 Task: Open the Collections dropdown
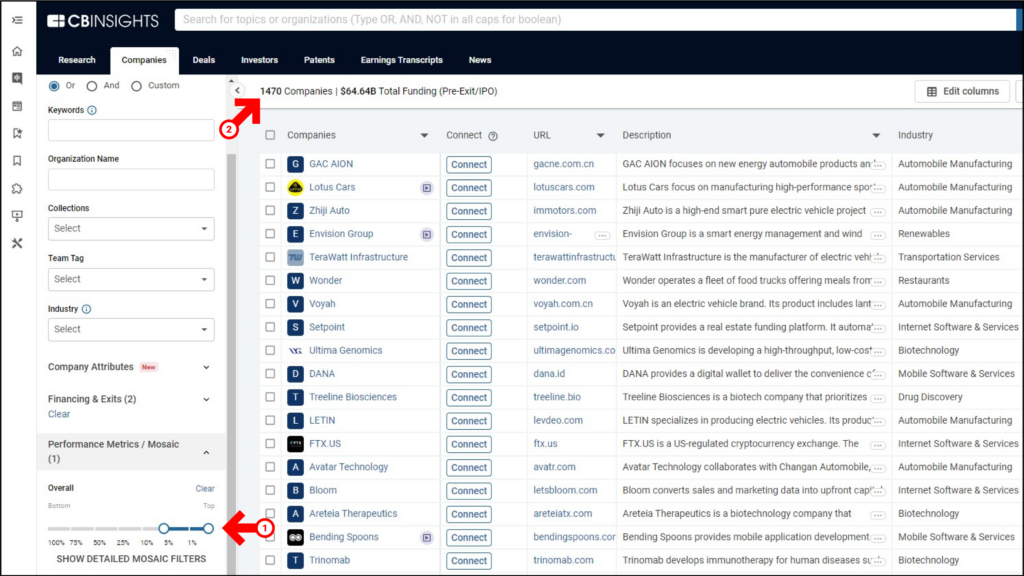click(131, 228)
